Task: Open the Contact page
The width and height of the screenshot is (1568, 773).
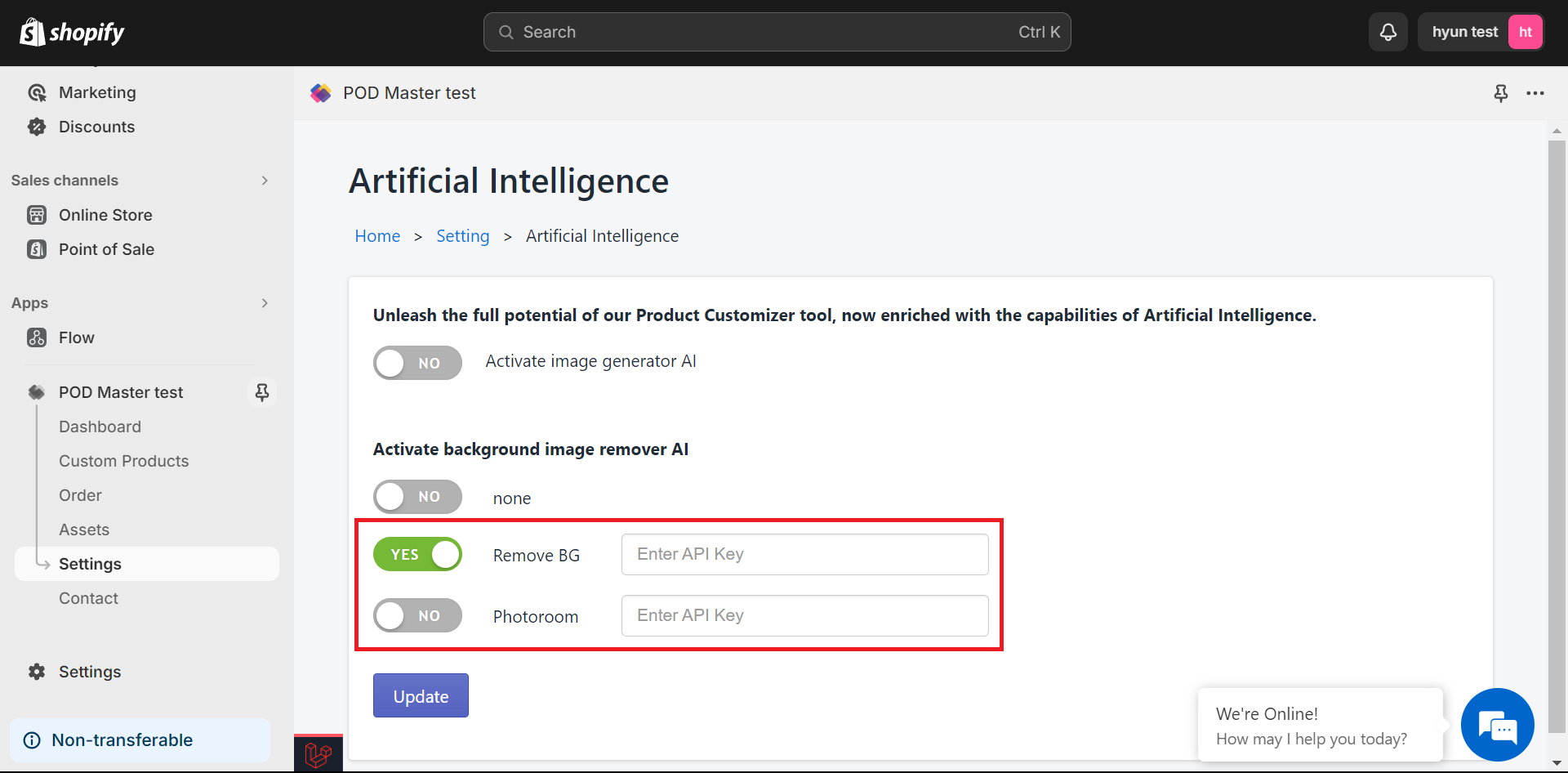Action: coord(88,598)
